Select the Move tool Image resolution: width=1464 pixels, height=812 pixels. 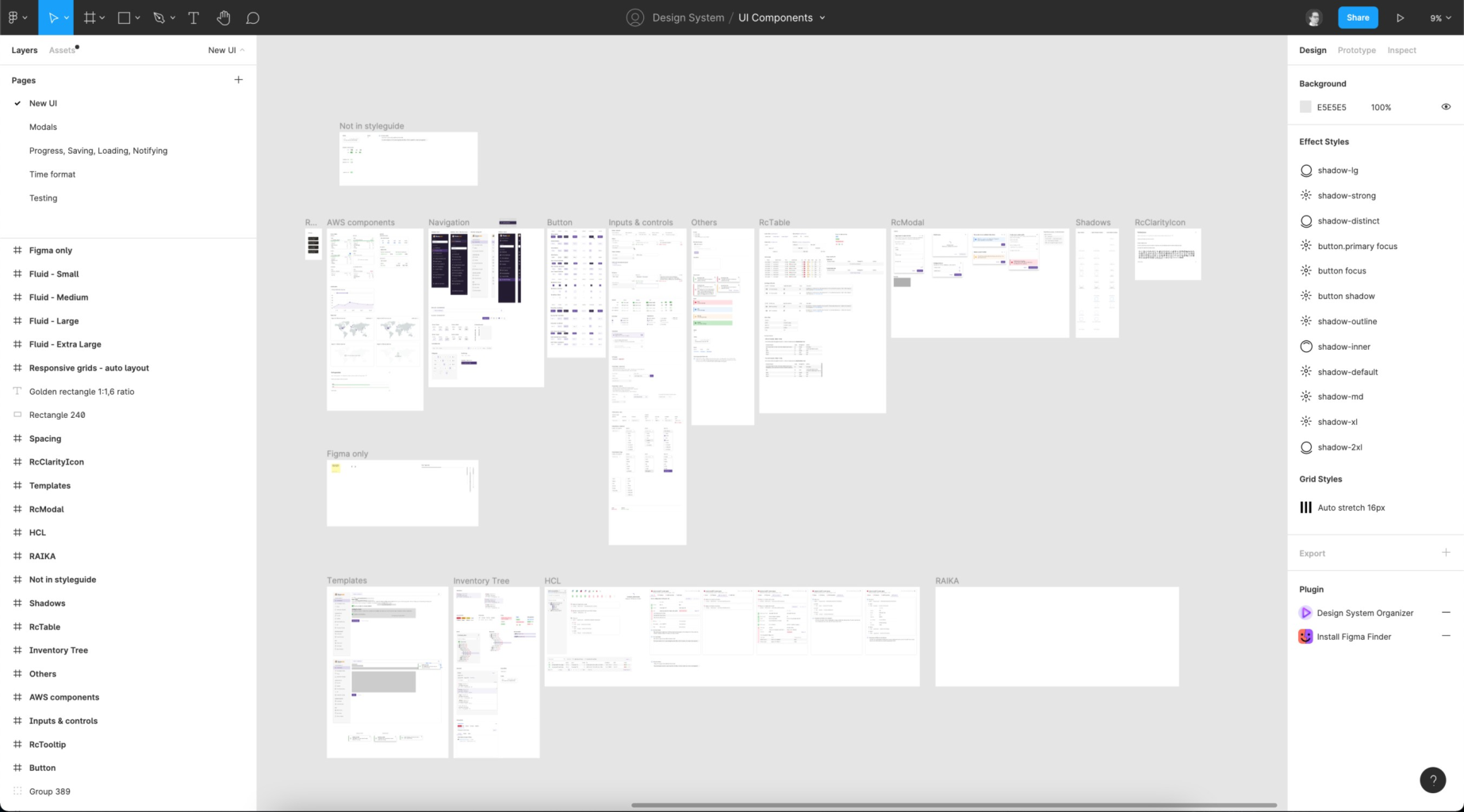53,17
